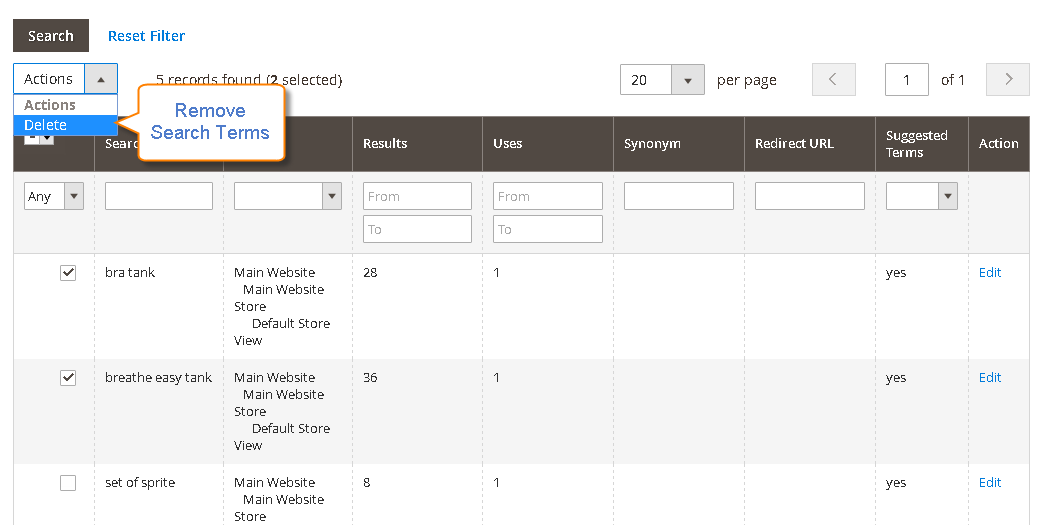The height and width of the screenshot is (525, 1043).
Task: Click the previous page arrow icon
Action: tap(833, 79)
